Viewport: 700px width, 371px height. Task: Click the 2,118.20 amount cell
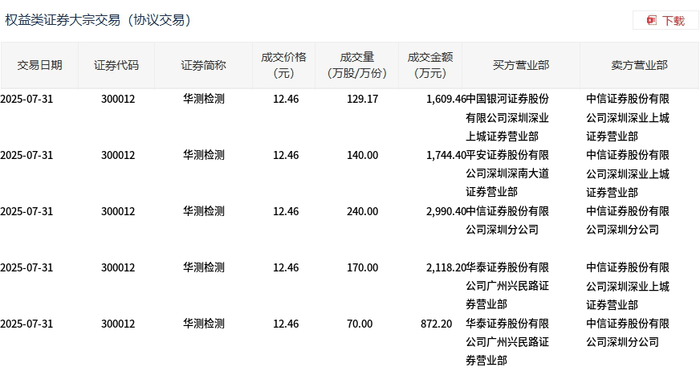(446, 268)
